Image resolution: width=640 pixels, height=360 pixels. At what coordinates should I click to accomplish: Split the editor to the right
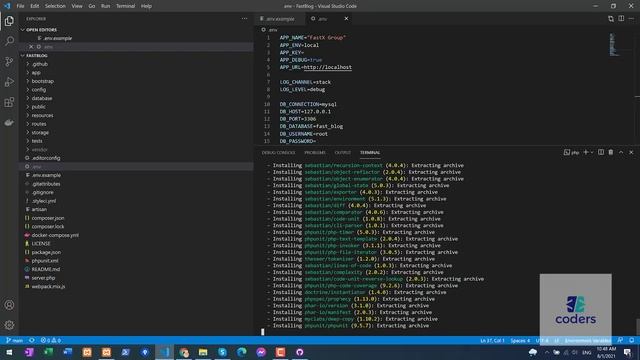(621, 19)
